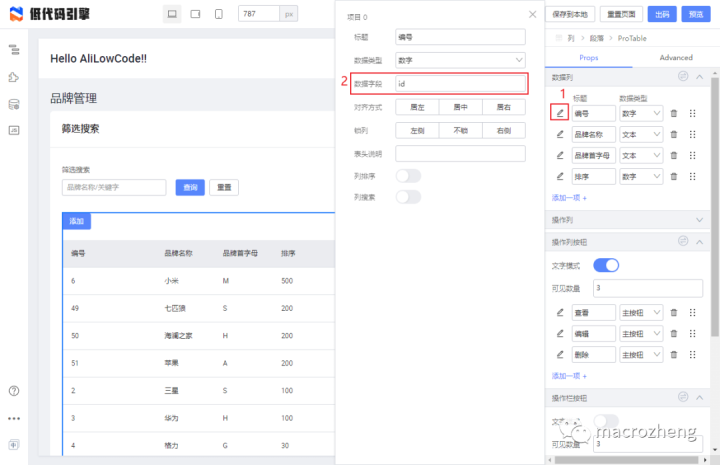Open the JS source panel icon
The height and width of the screenshot is (465, 720).
(14, 130)
